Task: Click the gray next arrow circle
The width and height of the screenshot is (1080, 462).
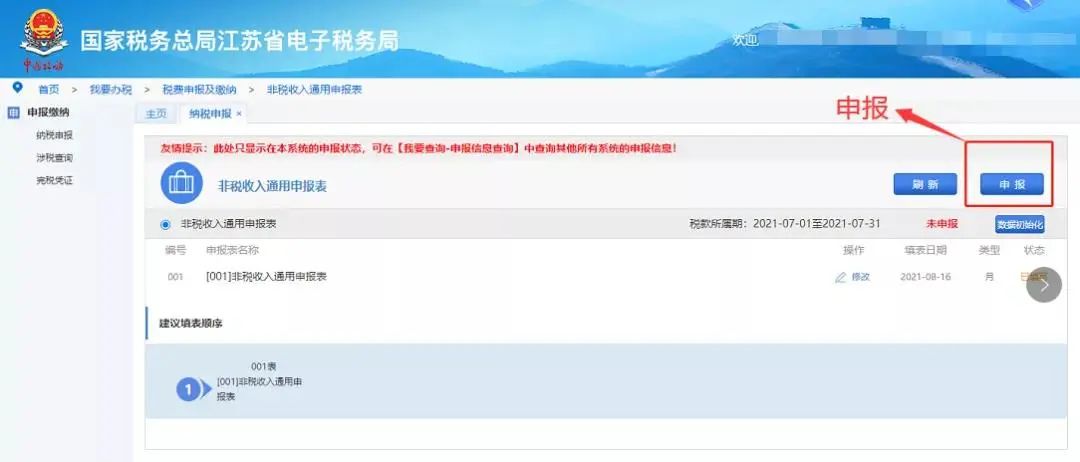Action: click(1043, 285)
